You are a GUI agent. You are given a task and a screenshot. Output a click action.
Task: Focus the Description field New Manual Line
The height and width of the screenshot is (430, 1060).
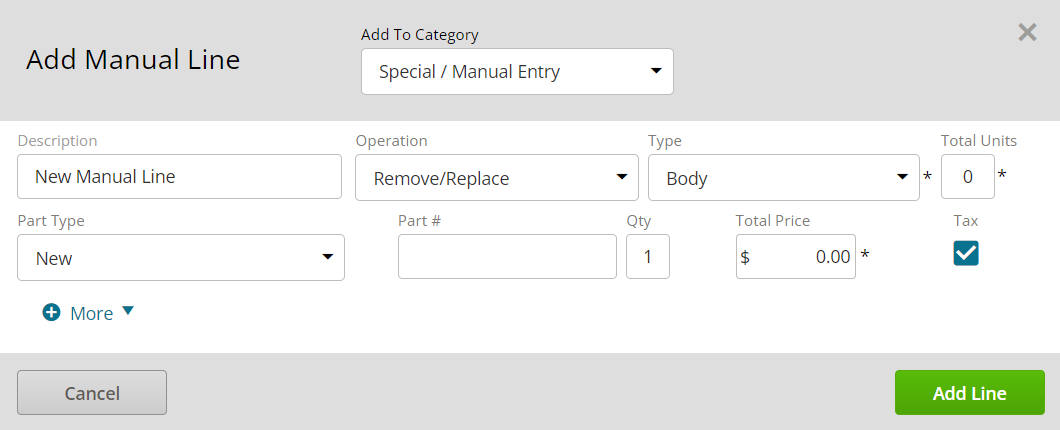coord(179,176)
